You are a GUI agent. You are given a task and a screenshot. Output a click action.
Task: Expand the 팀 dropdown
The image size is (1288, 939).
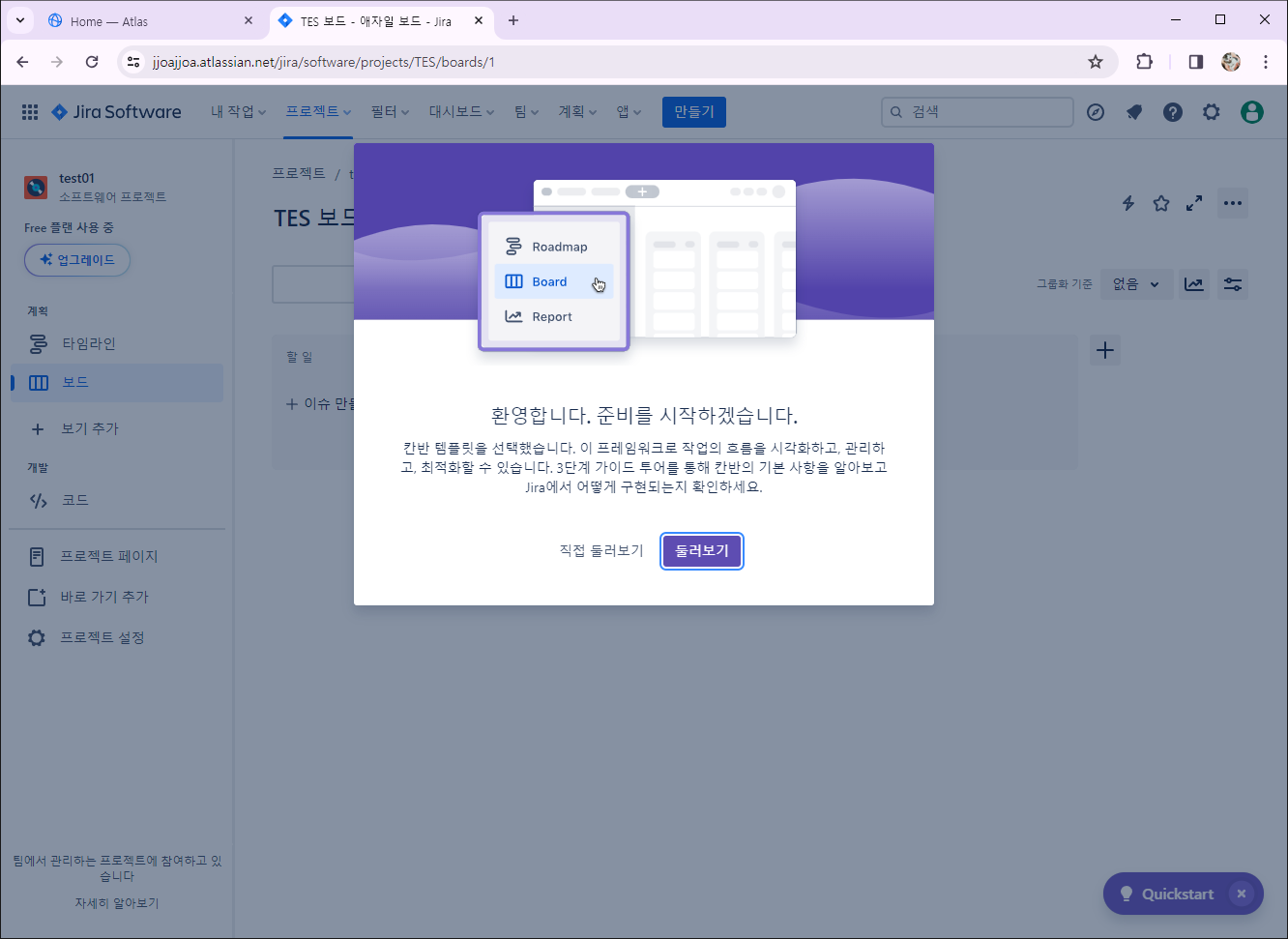[527, 112]
